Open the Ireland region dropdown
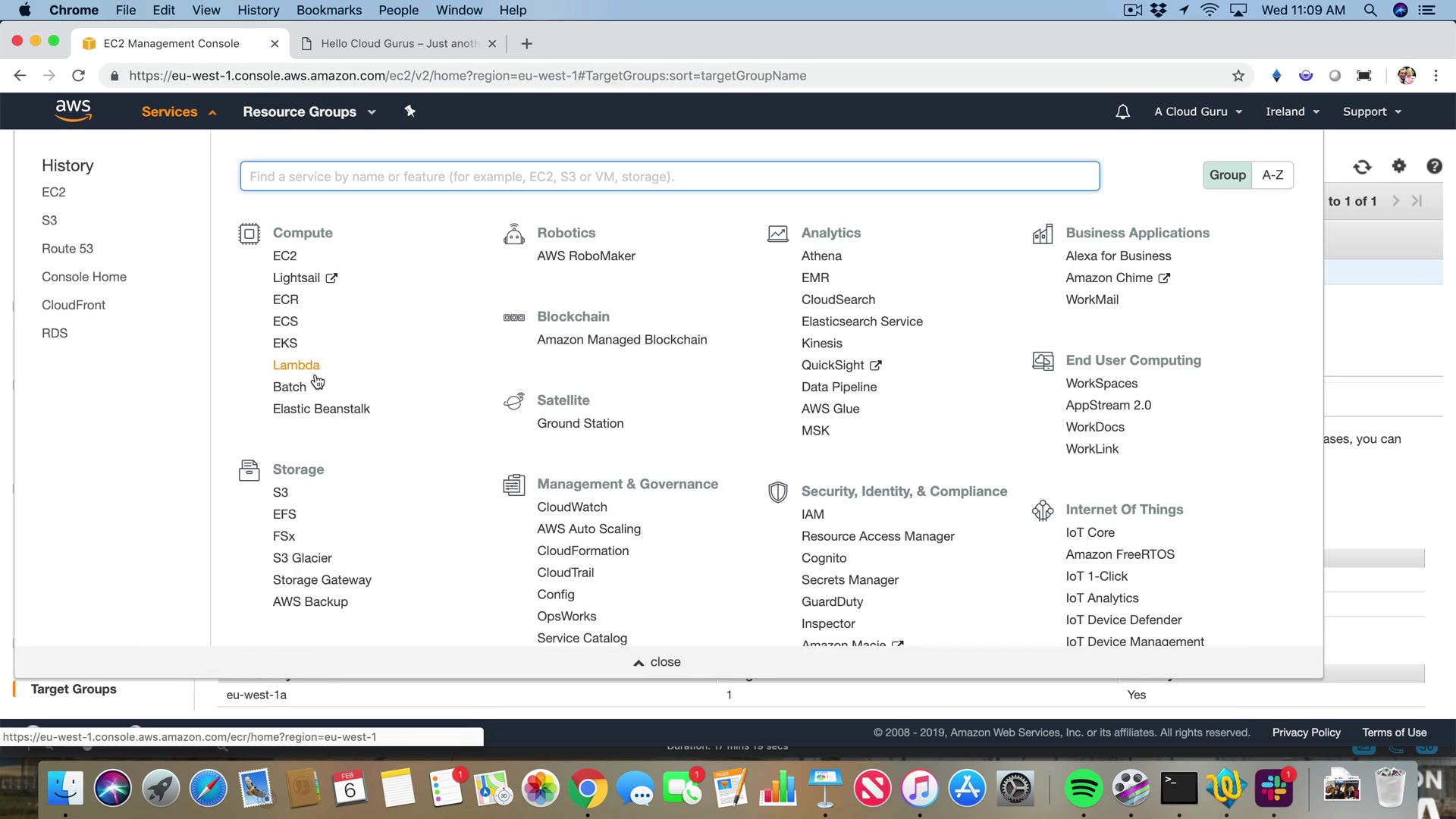1456x819 pixels. (1292, 111)
